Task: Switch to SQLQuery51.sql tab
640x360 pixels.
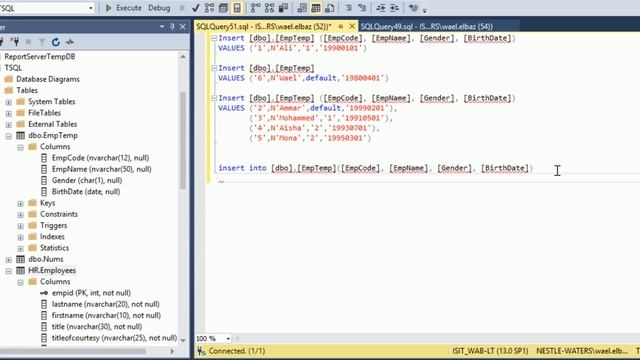Action: [x=264, y=27]
